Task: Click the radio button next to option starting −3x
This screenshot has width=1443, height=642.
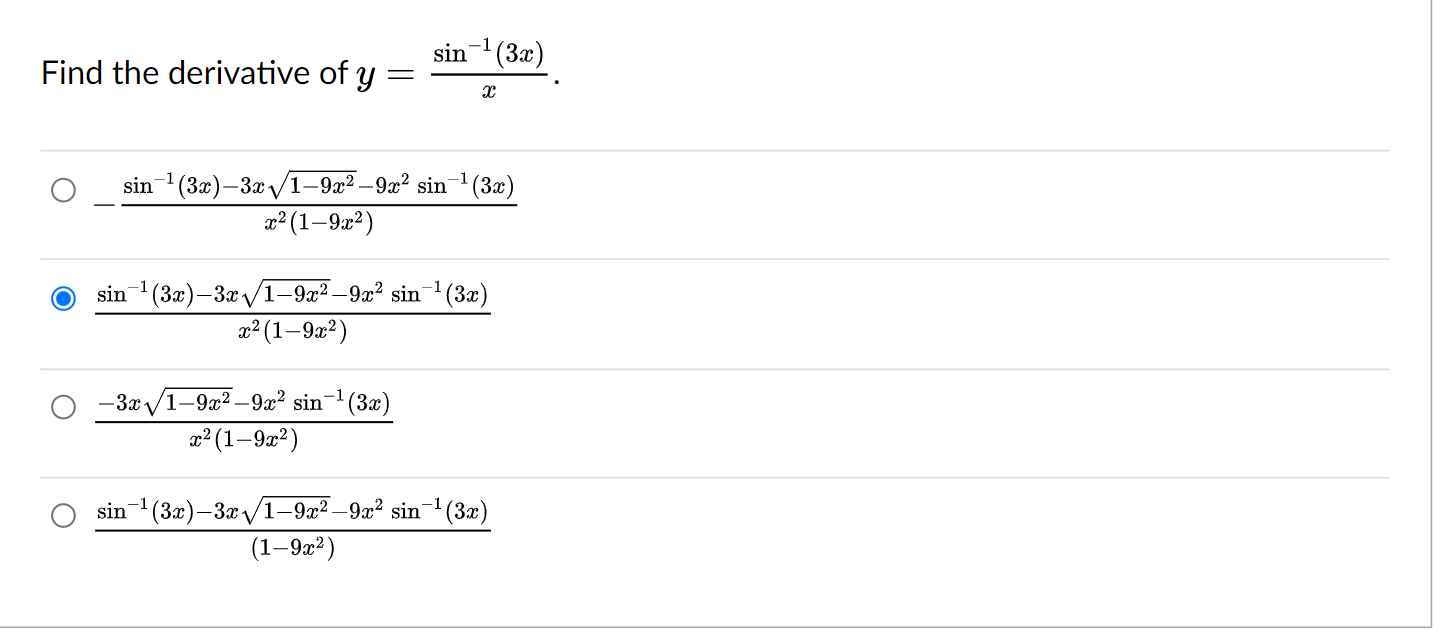Action: coord(62,407)
